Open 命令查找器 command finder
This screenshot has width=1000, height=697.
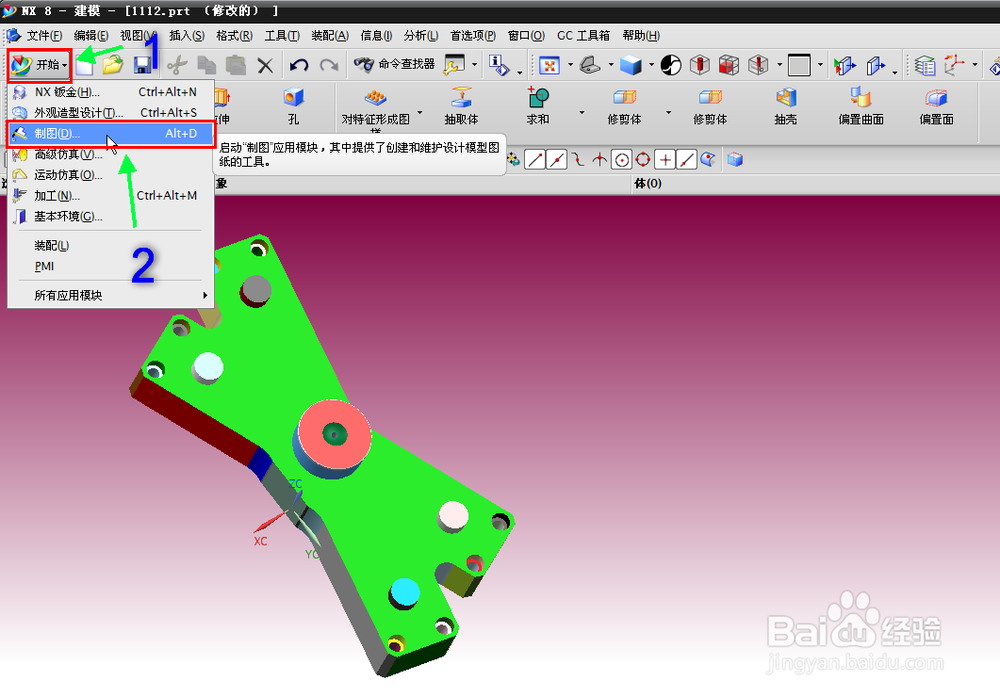[395, 64]
